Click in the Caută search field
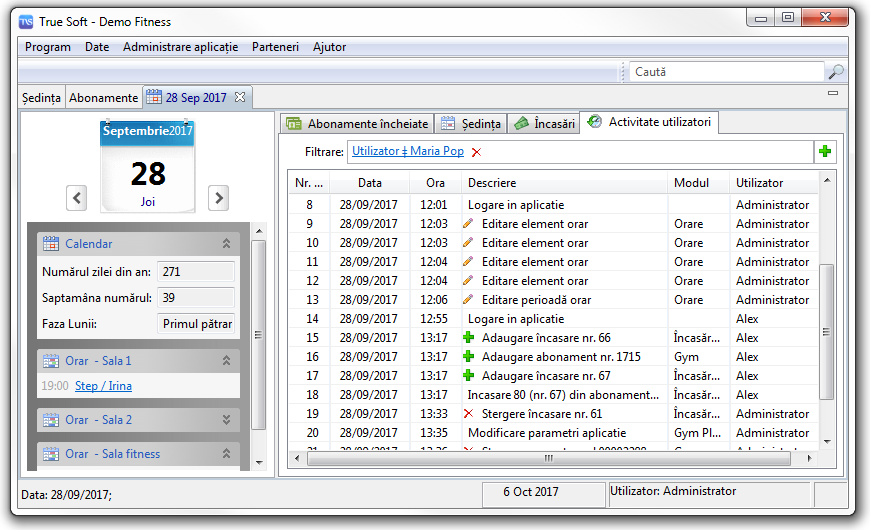 [725, 72]
